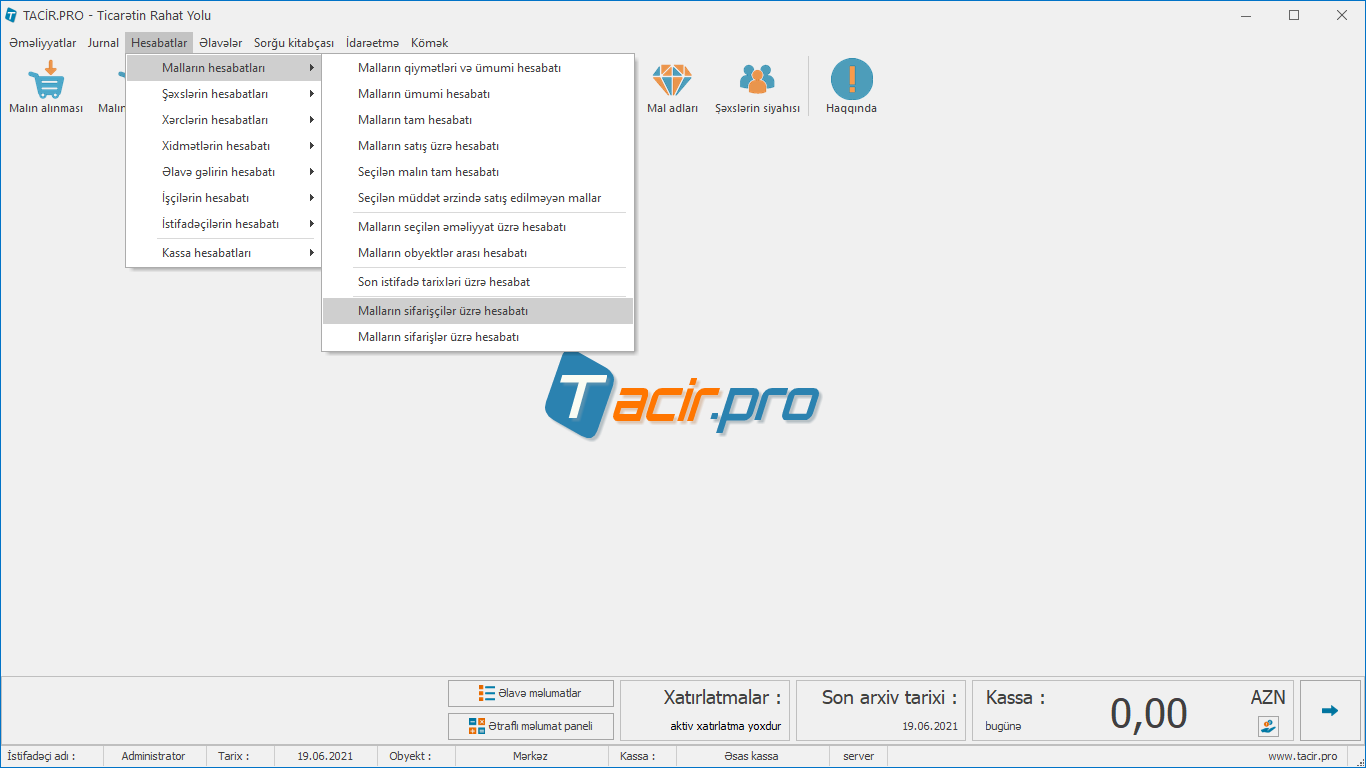Click the Haqqında exclamation icon
The image size is (1366, 768).
click(x=851, y=80)
